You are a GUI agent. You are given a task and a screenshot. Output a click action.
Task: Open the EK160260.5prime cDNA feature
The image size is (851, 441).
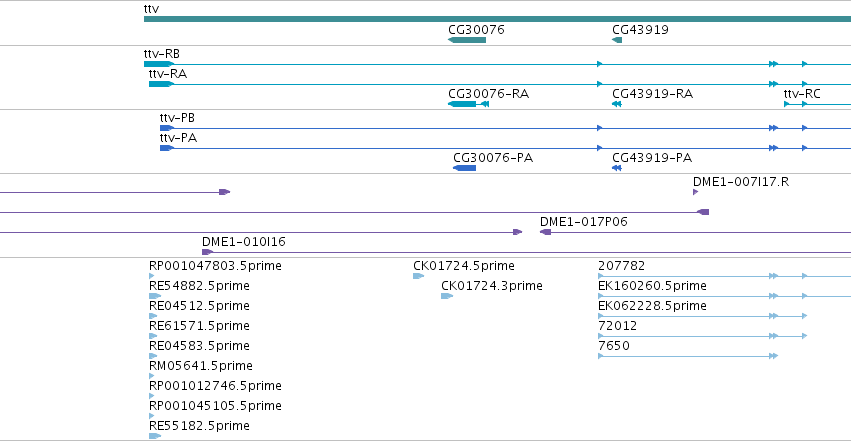tap(724, 296)
